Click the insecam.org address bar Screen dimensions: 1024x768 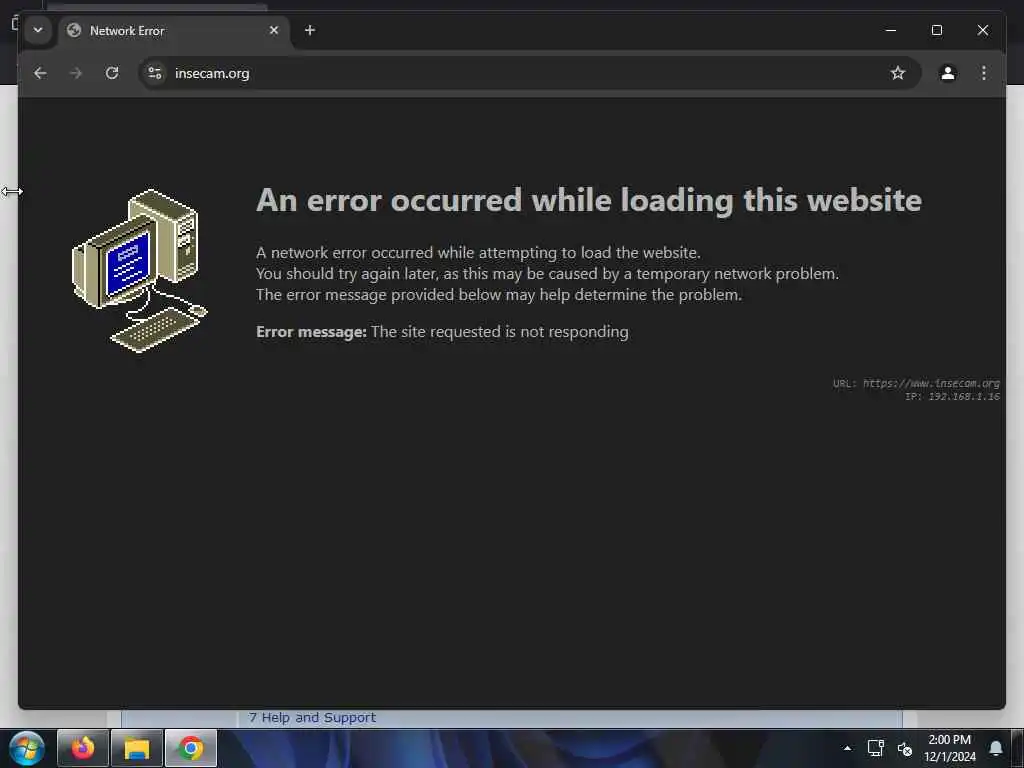click(x=529, y=73)
